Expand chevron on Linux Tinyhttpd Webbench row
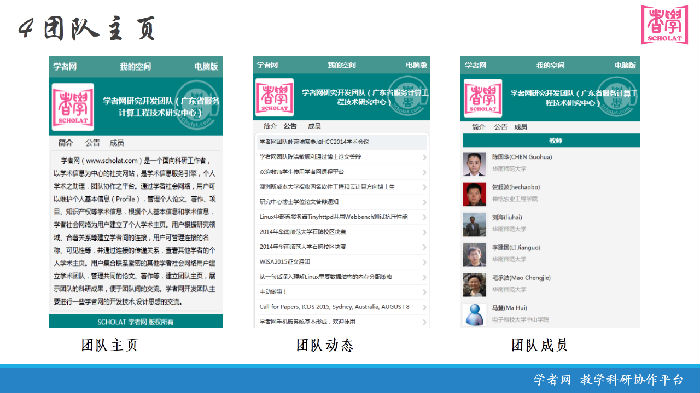Image resolution: width=700 pixels, height=393 pixels. [424, 217]
